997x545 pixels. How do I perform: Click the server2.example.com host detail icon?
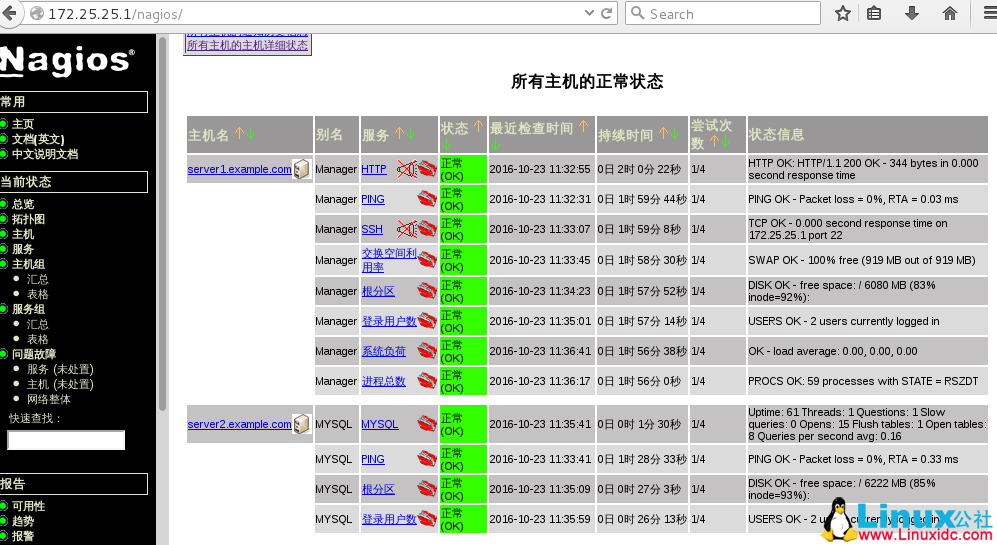(x=301, y=424)
